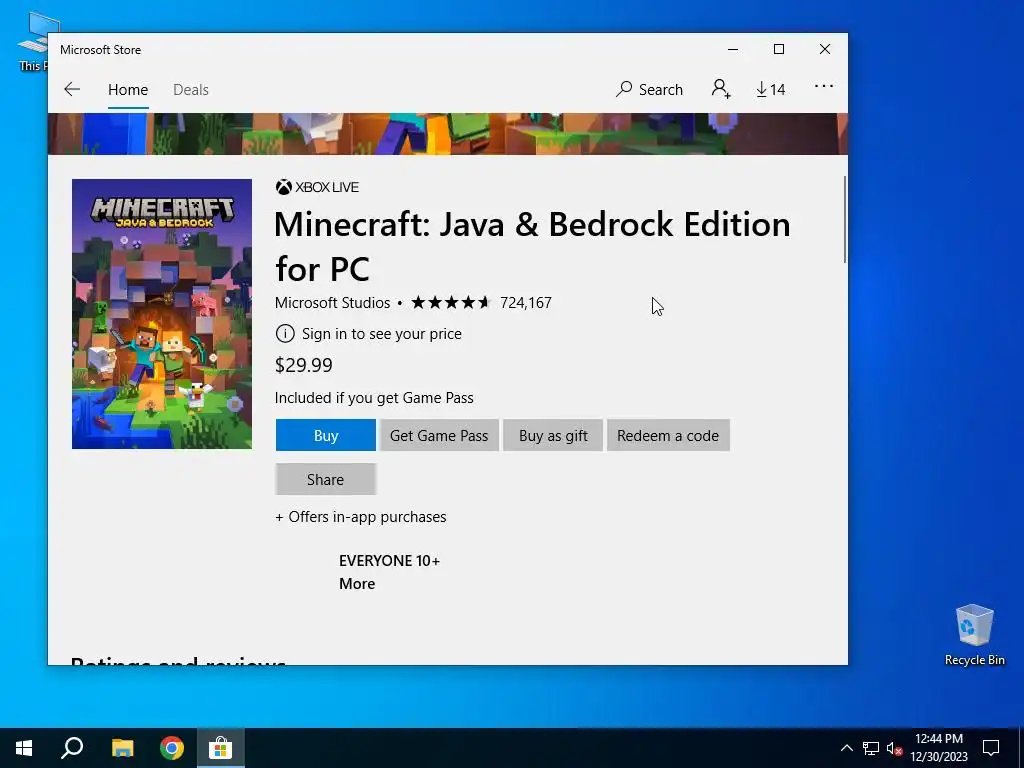Click the blue Buy button

click(x=326, y=436)
